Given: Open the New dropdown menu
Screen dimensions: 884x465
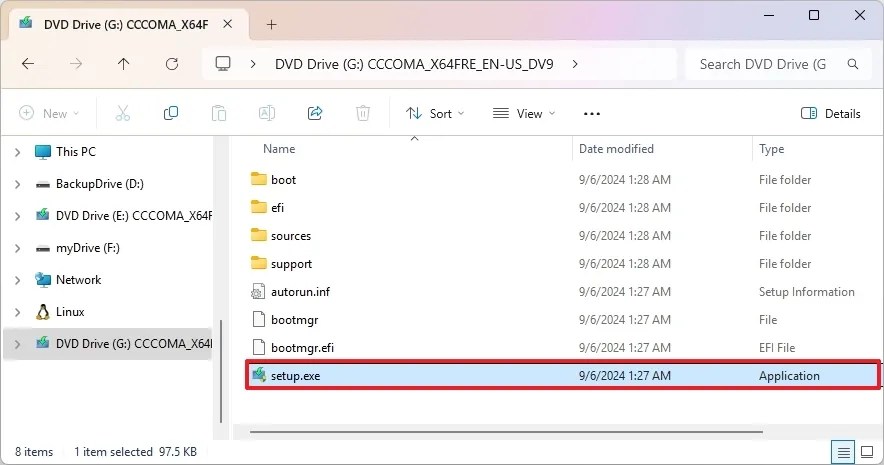Looking at the screenshot, I should tap(49, 113).
